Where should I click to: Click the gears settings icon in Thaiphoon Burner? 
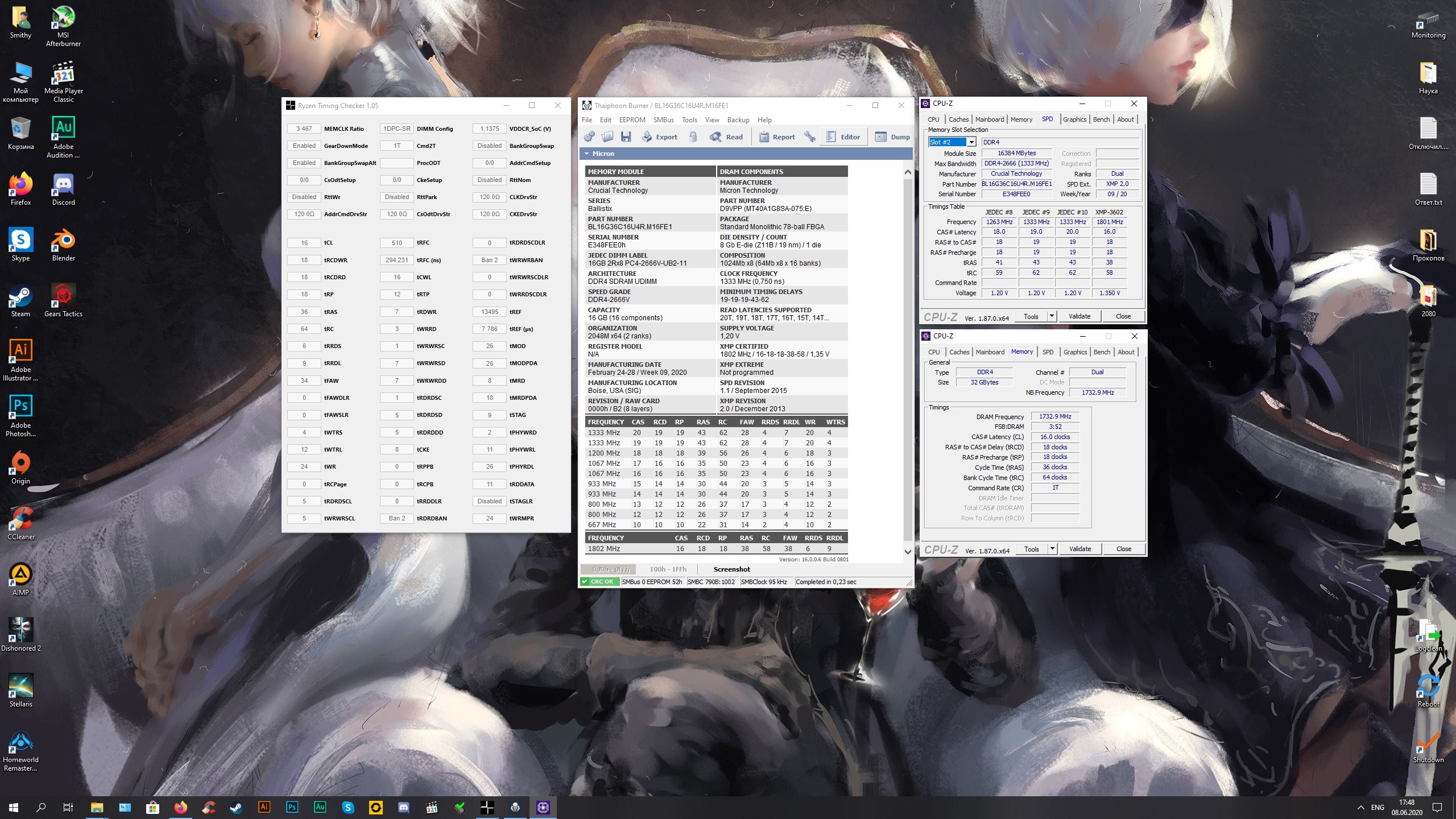tap(589, 136)
